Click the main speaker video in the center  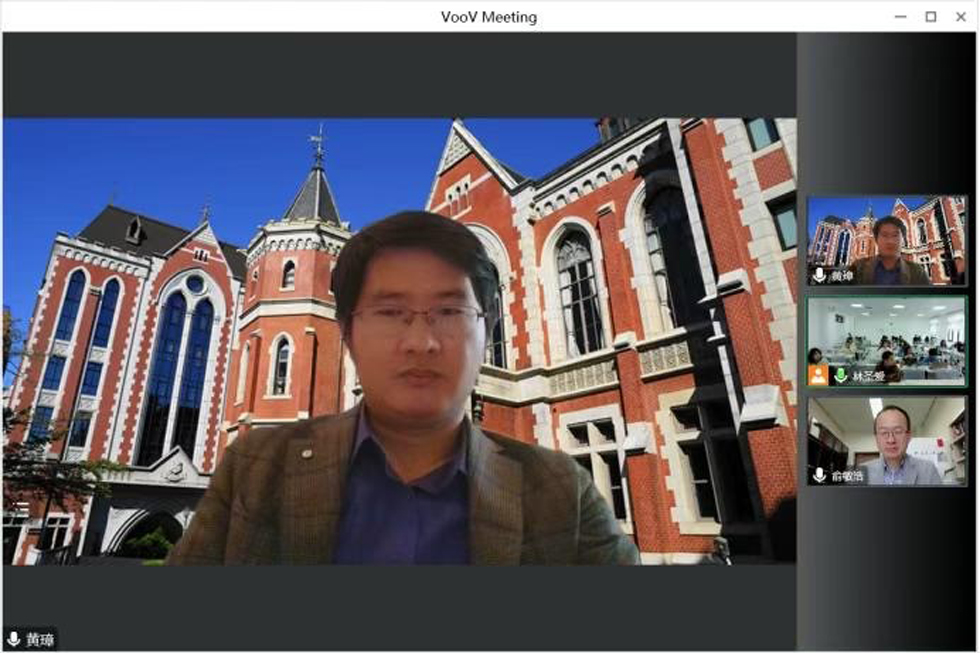(x=400, y=340)
